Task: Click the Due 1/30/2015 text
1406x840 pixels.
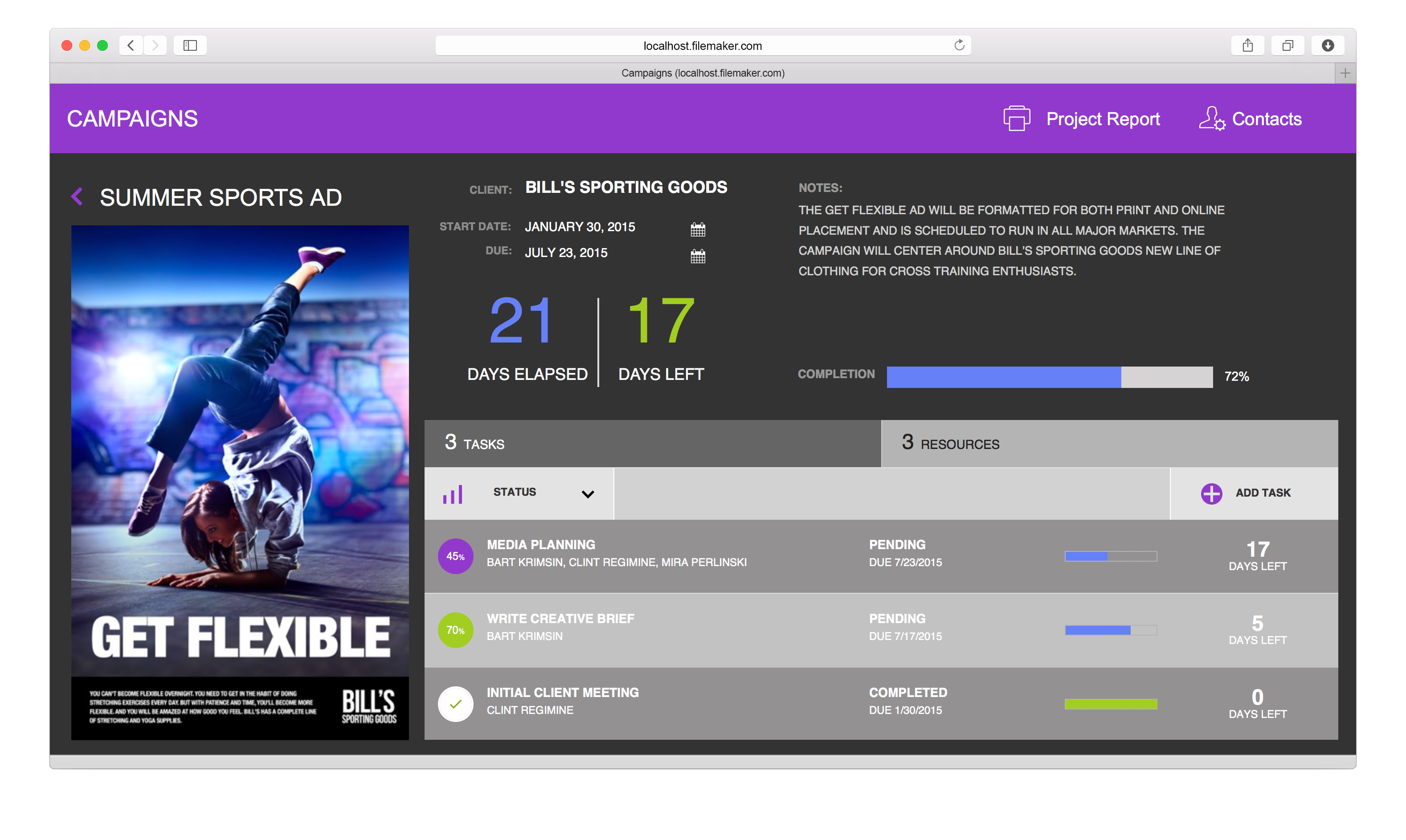Action: point(906,710)
